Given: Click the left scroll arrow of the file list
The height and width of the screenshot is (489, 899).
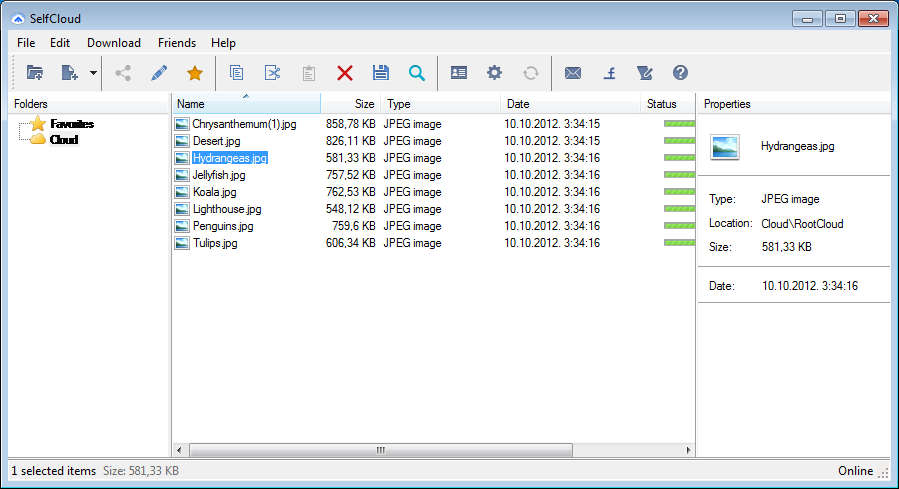Looking at the screenshot, I should click(x=179, y=451).
